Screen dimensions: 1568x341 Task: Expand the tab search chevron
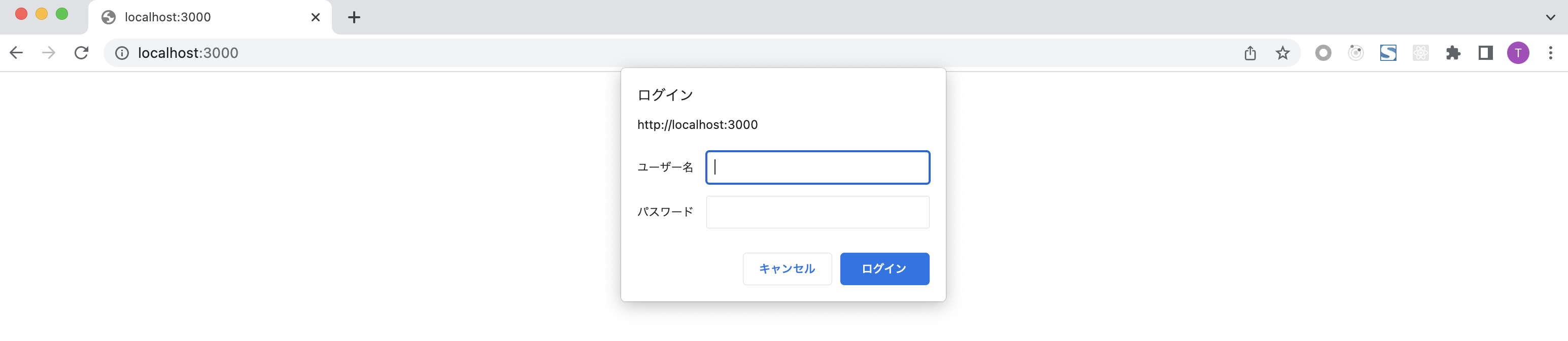1550,16
